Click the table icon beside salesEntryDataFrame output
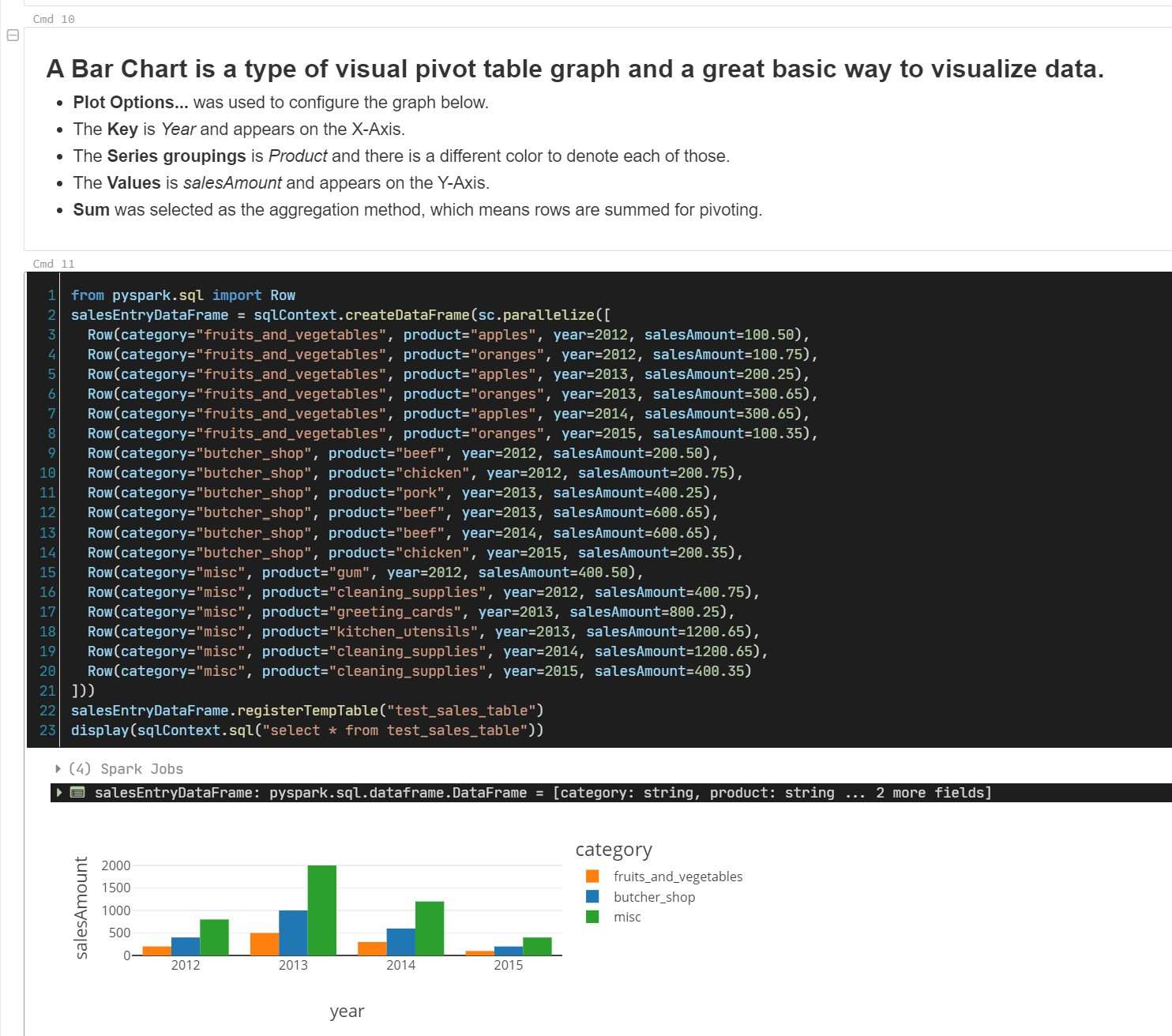Screen dimensions: 1172x1036 pos(77,792)
